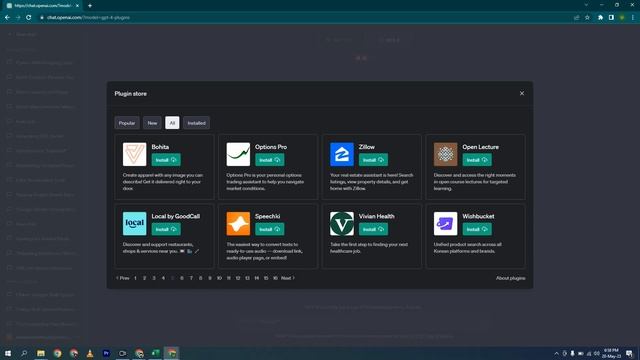Viewport: 640px width, 360px height.
Task: Toggle the browser side panel icon
Action: 611,18
